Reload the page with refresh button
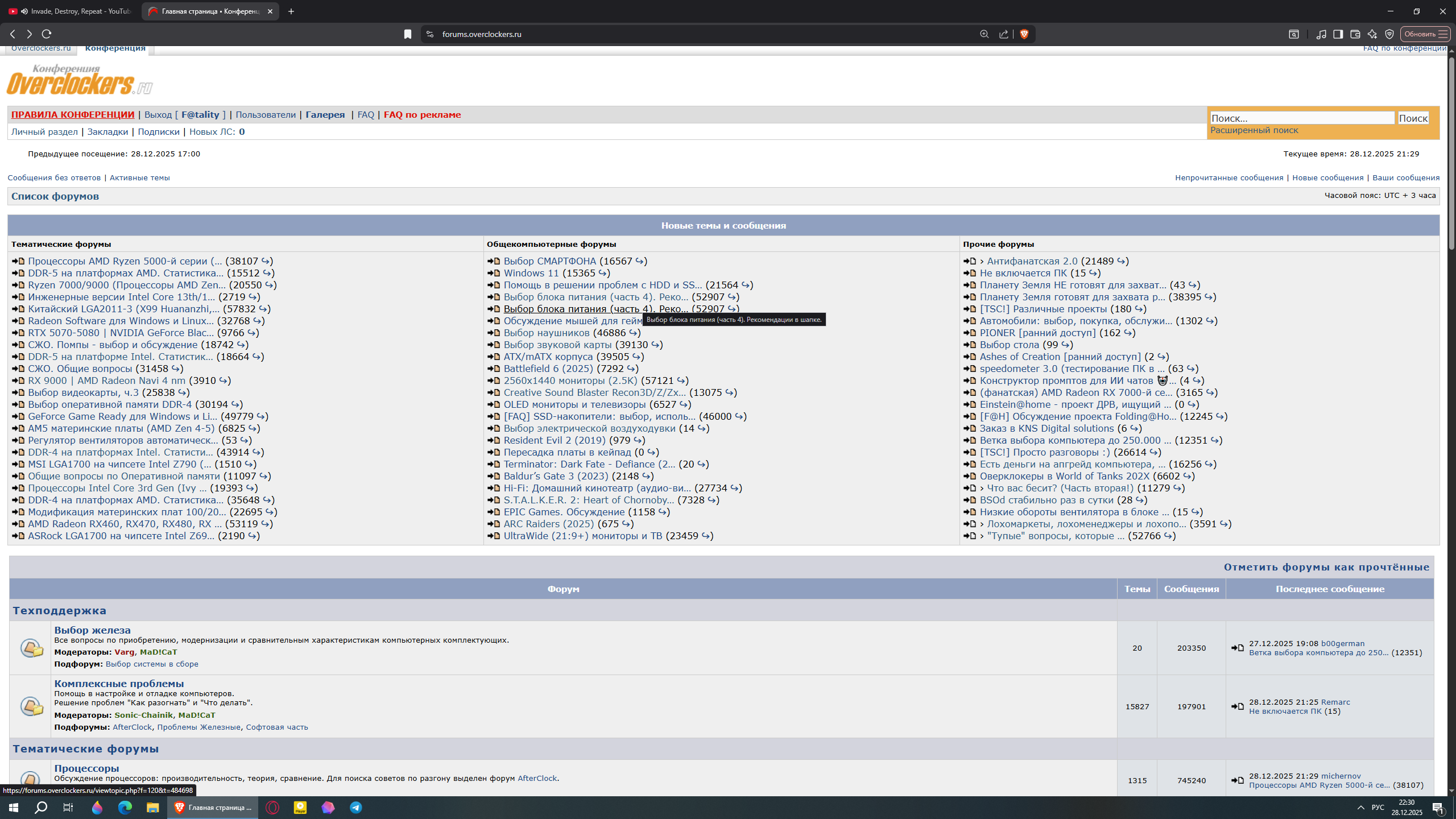The image size is (1456, 819). coord(47,34)
